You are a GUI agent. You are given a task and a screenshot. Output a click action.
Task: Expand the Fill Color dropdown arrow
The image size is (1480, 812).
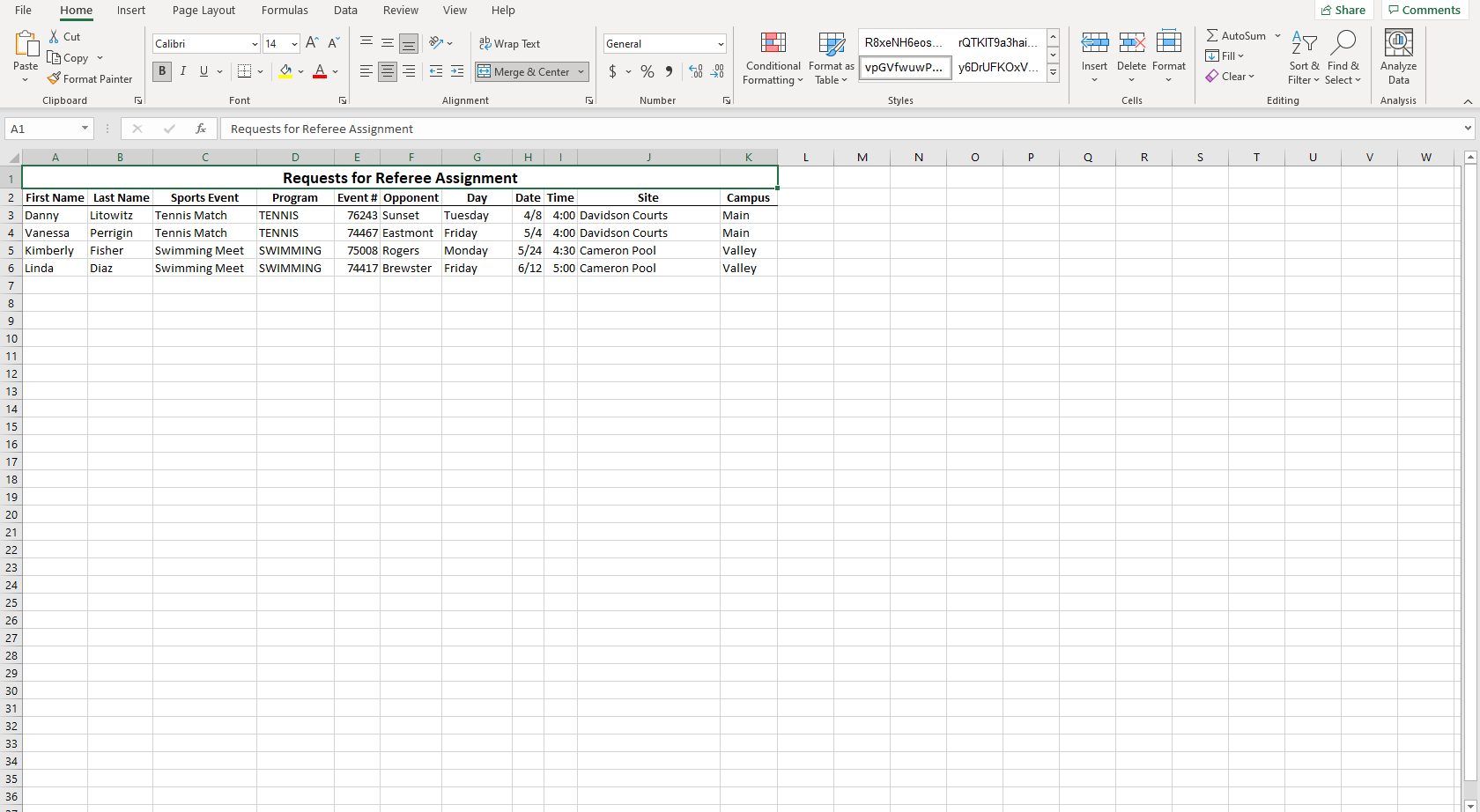[300, 71]
